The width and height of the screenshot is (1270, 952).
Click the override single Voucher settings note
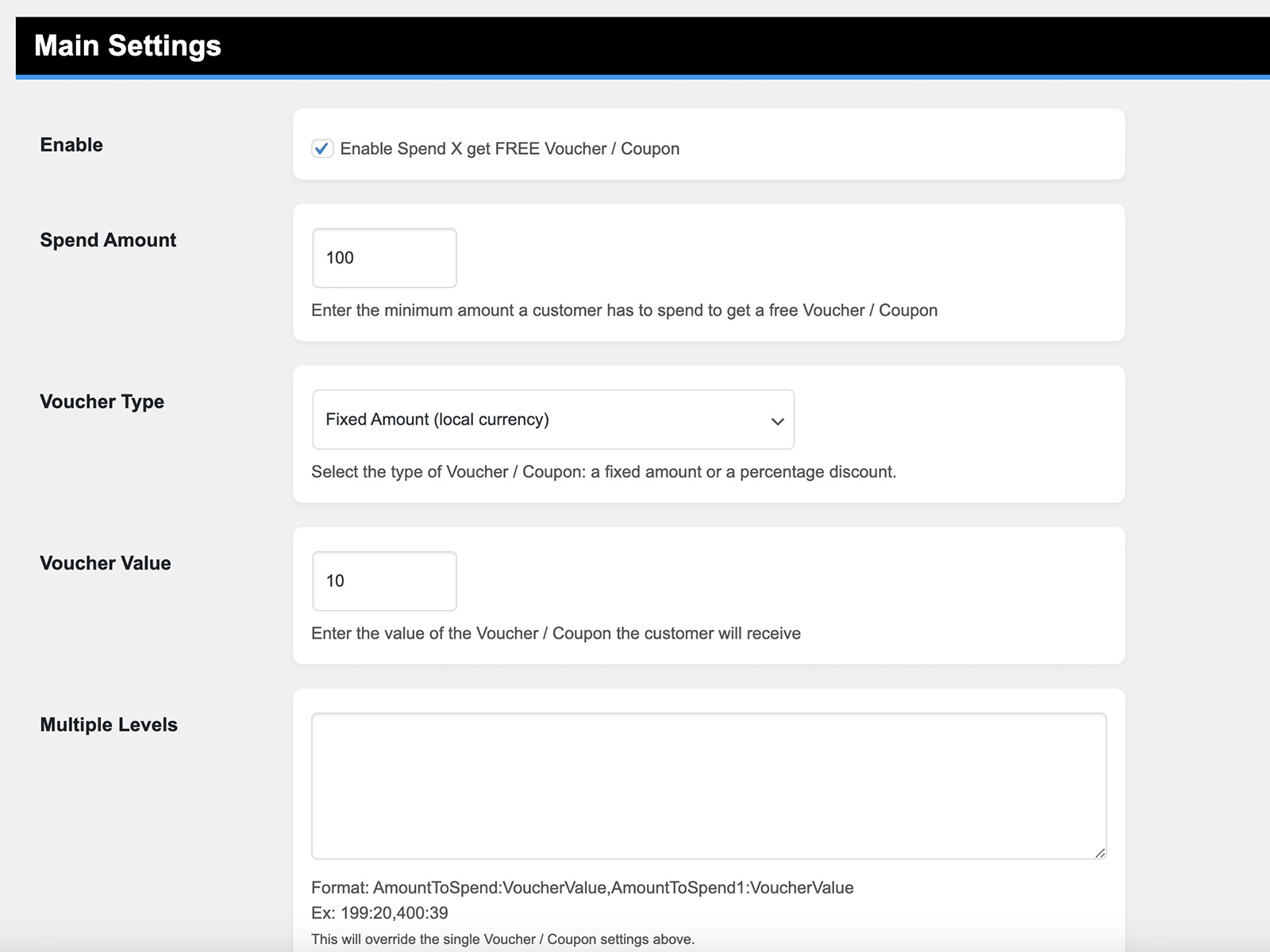(502, 939)
